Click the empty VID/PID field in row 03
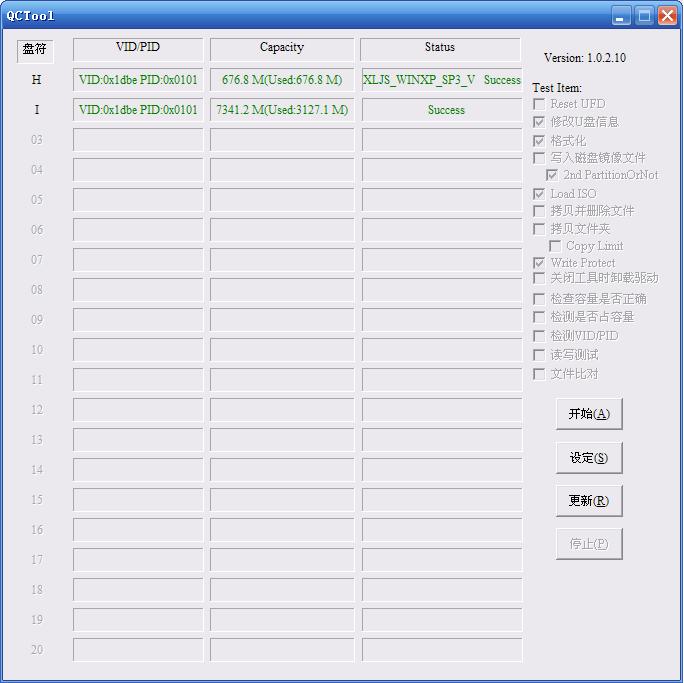Image resolution: width=684 pixels, height=683 pixels. pos(138,140)
